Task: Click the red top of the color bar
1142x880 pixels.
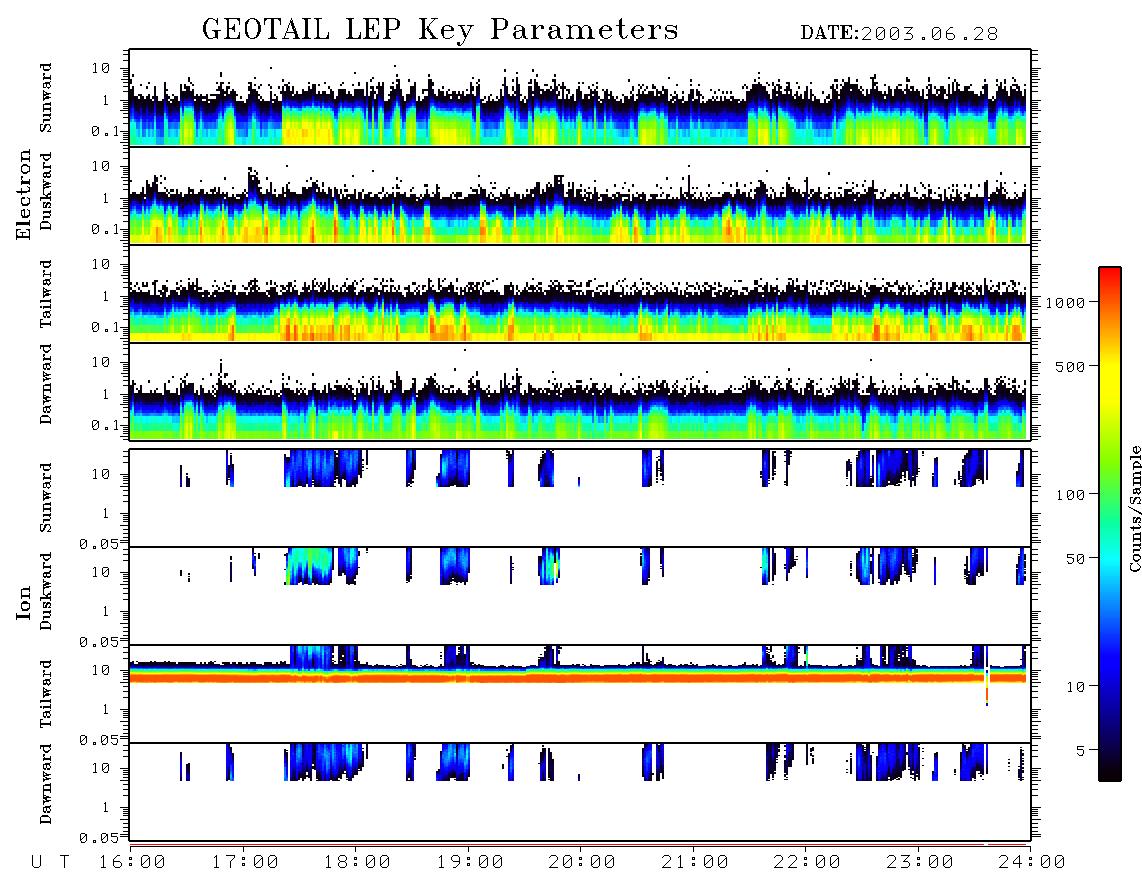Action: click(1110, 277)
